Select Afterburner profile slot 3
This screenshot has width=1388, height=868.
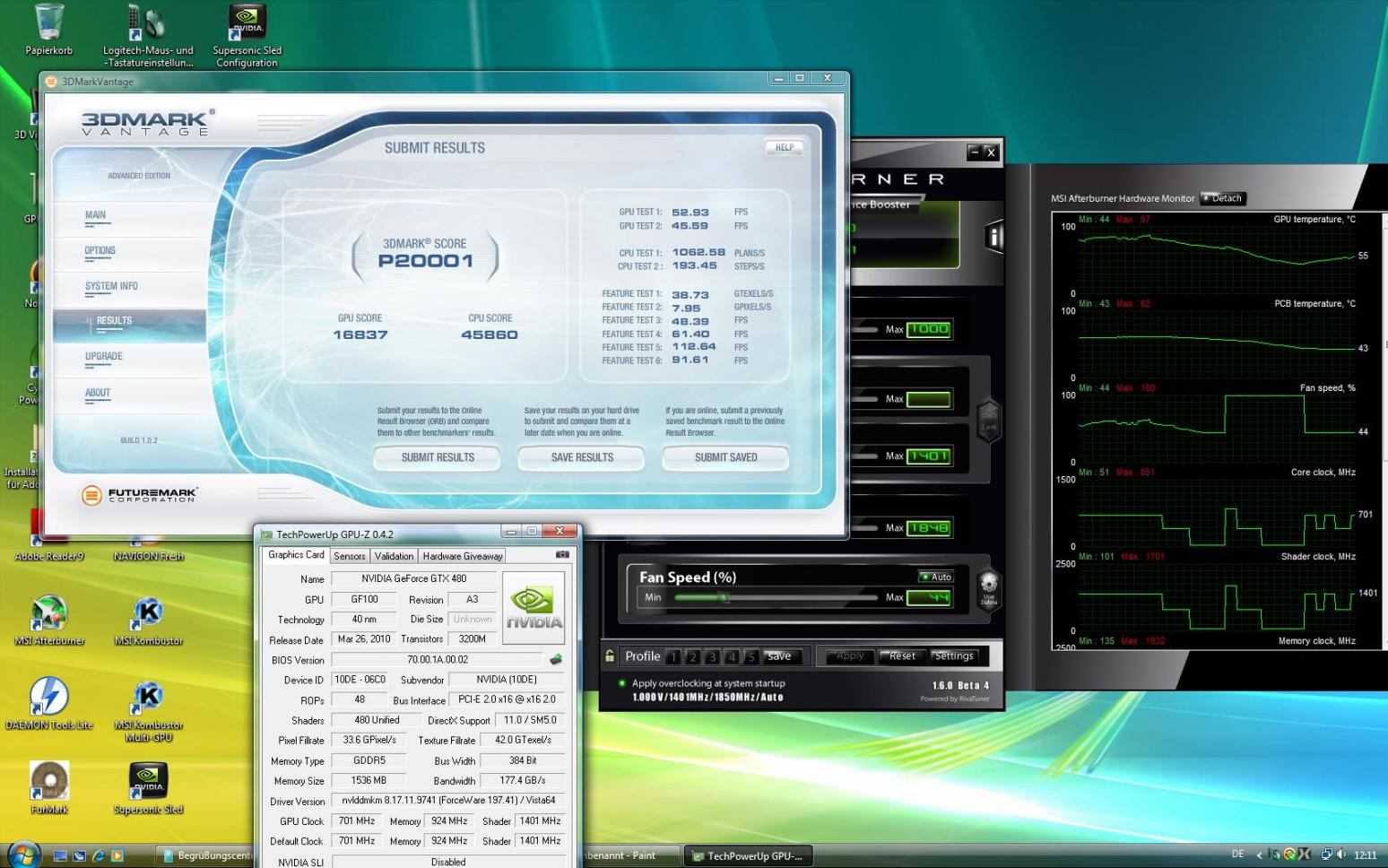(712, 656)
